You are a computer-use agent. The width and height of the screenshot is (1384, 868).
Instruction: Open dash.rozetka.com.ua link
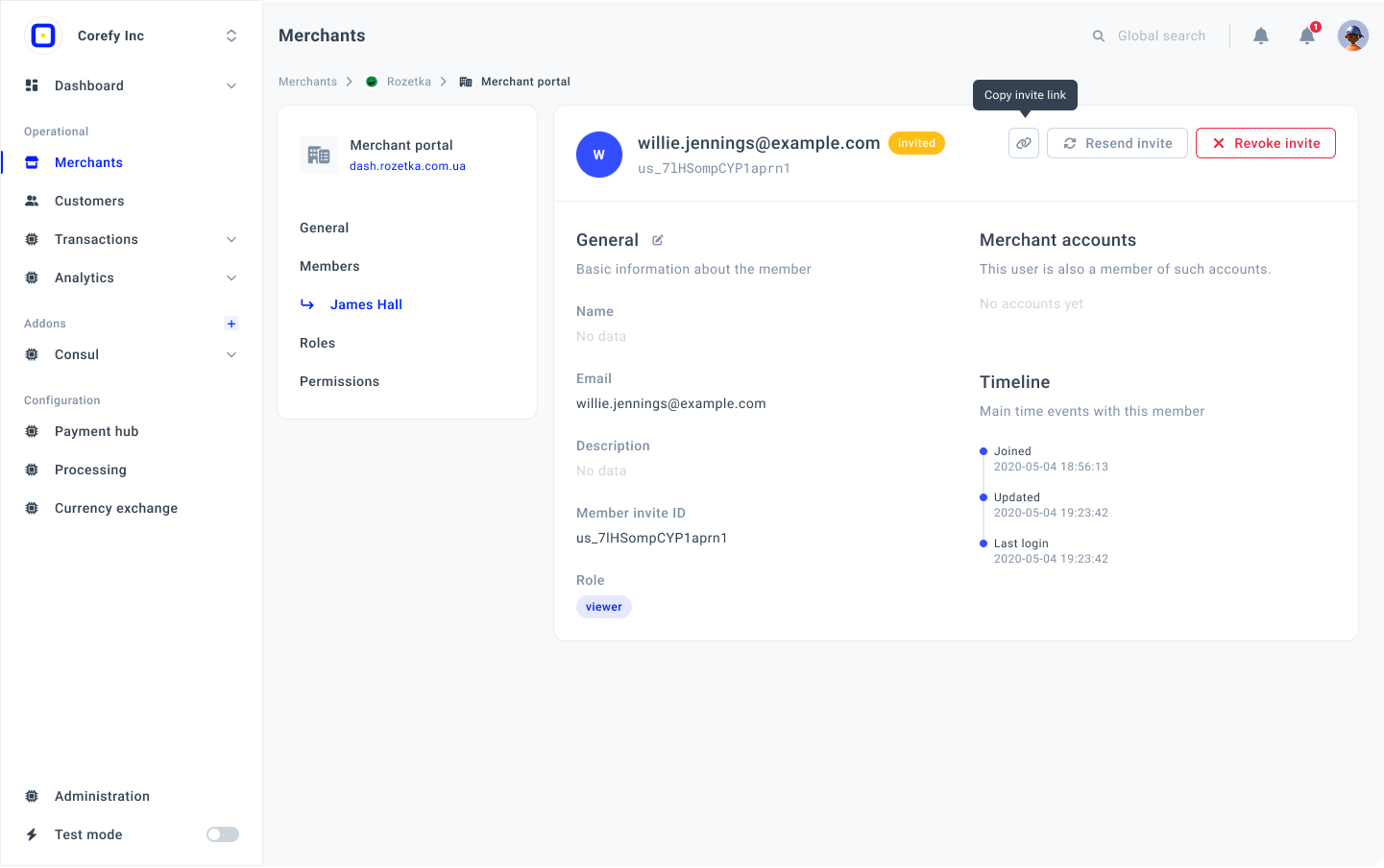pyautogui.click(x=407, y=166)
